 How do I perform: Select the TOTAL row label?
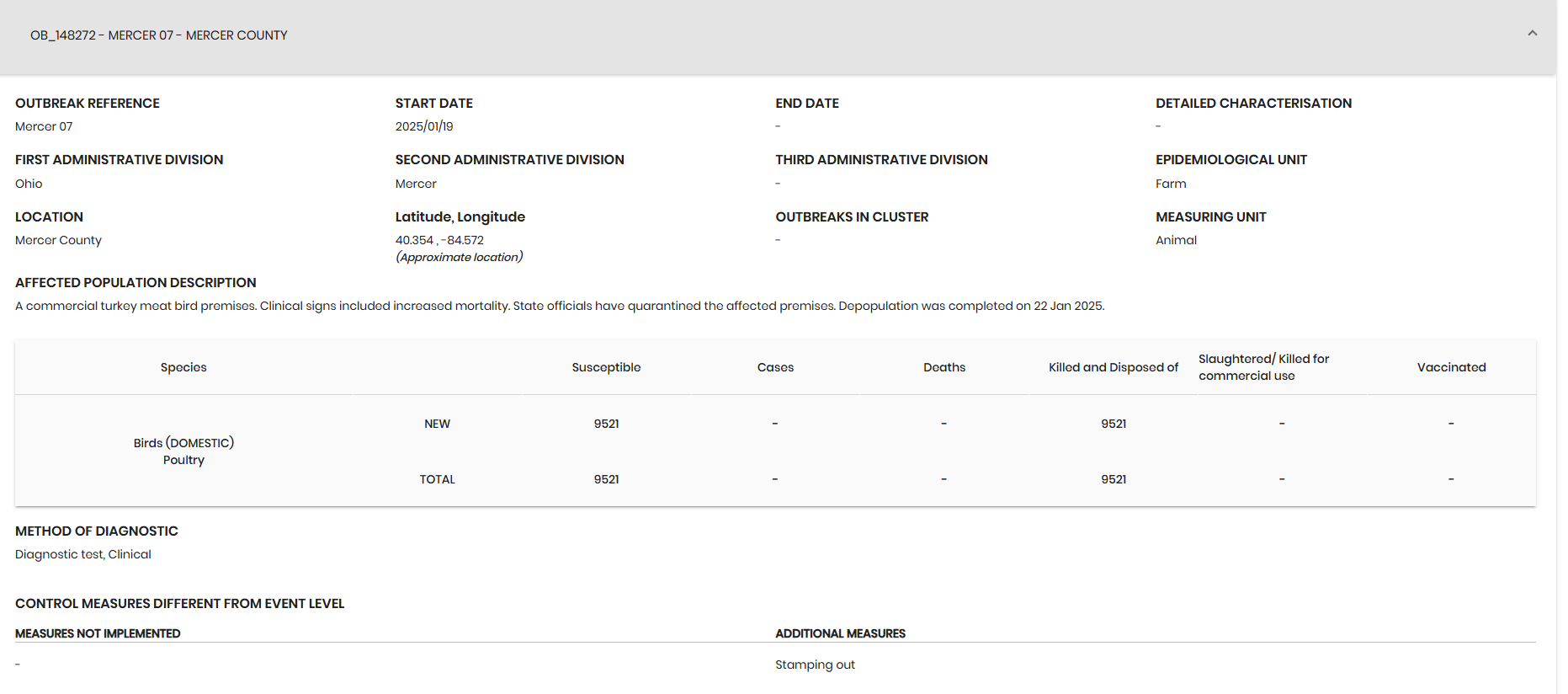point(437,479)
